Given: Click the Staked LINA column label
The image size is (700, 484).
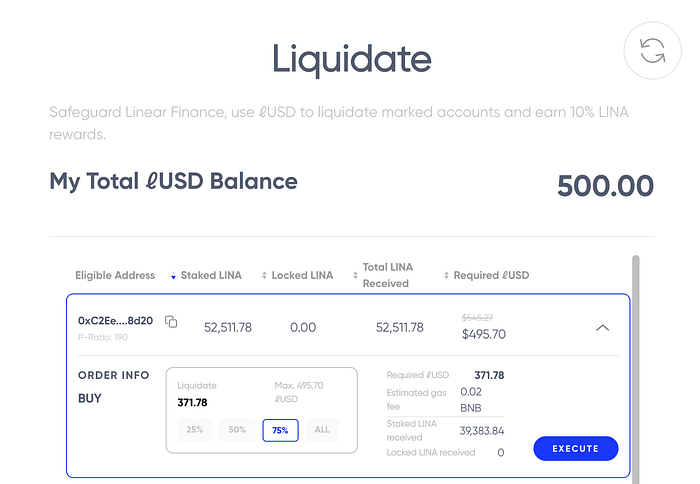Looking at the screenshot, I should click(211, 275).
